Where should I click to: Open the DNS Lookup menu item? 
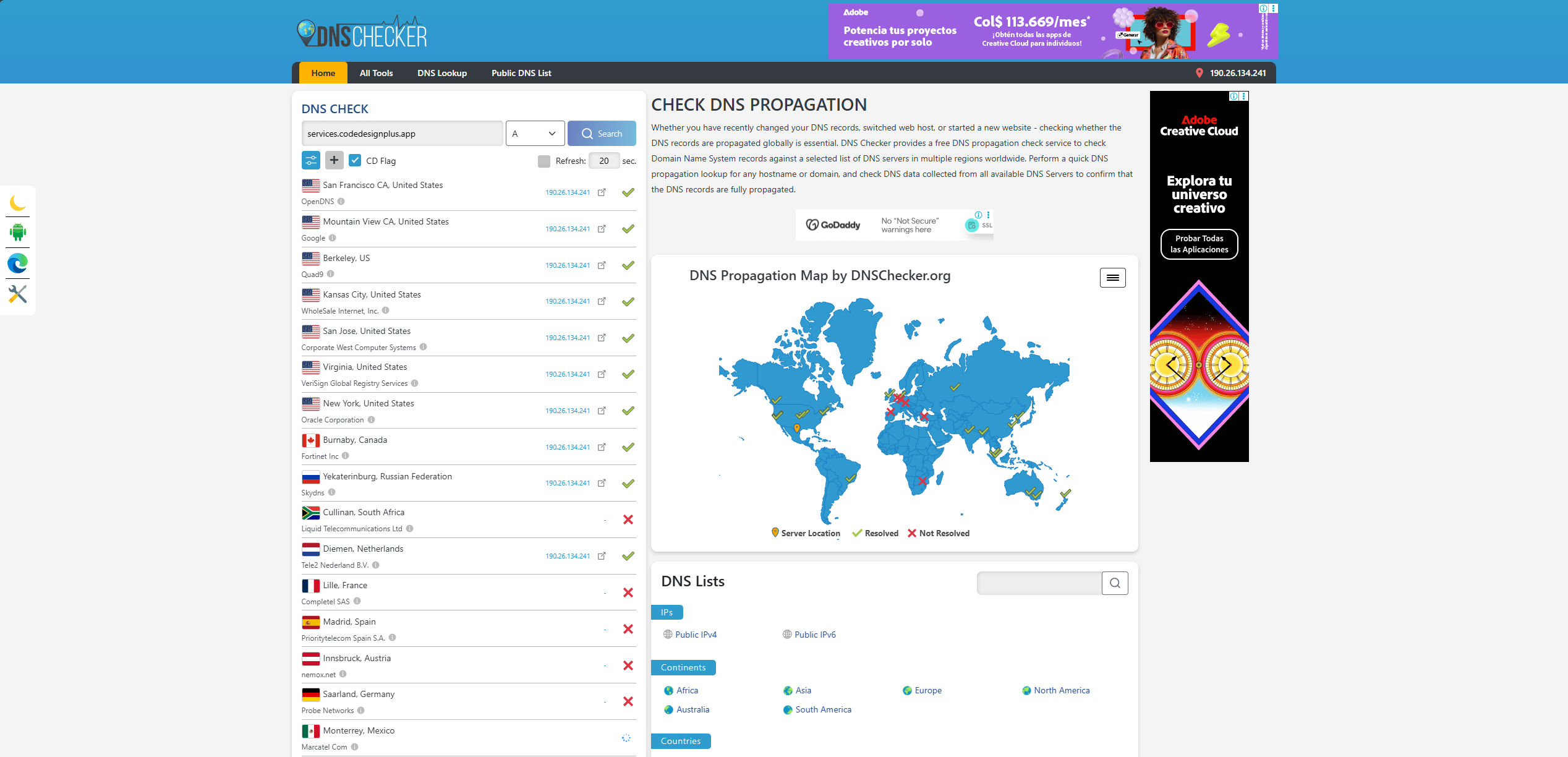442,73
